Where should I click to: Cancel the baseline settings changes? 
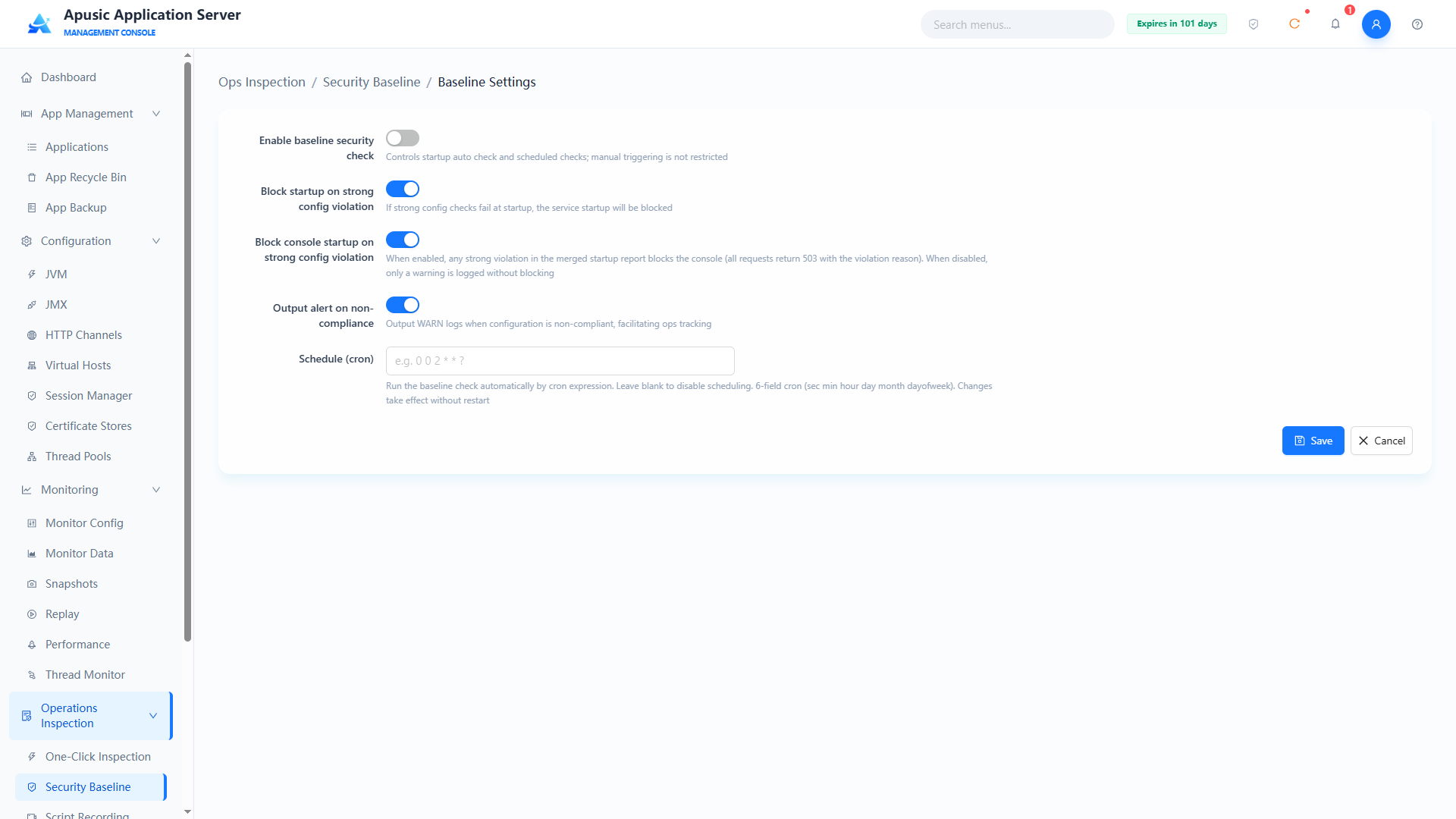coord(1381,441)
